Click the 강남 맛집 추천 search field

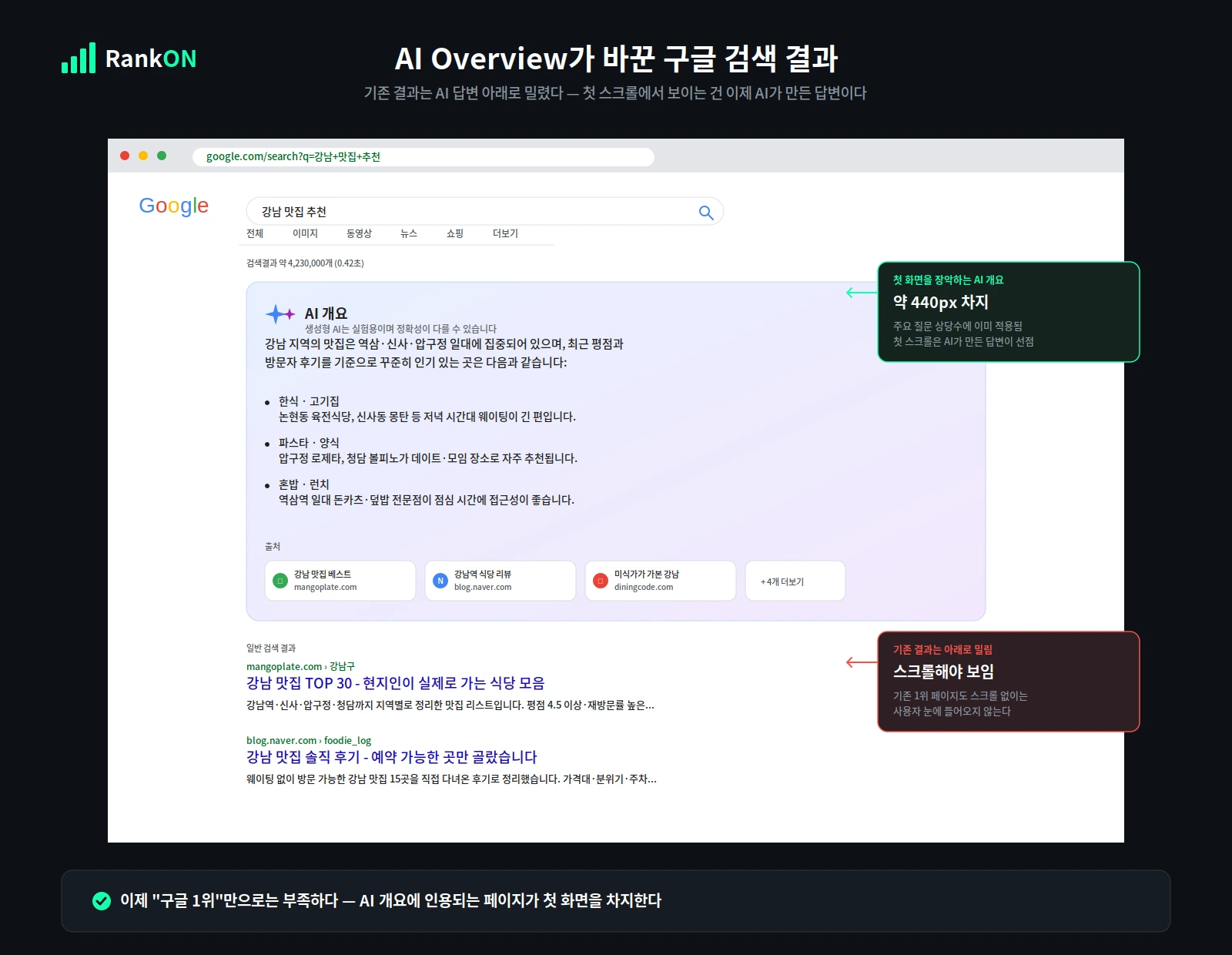point(462,210)
